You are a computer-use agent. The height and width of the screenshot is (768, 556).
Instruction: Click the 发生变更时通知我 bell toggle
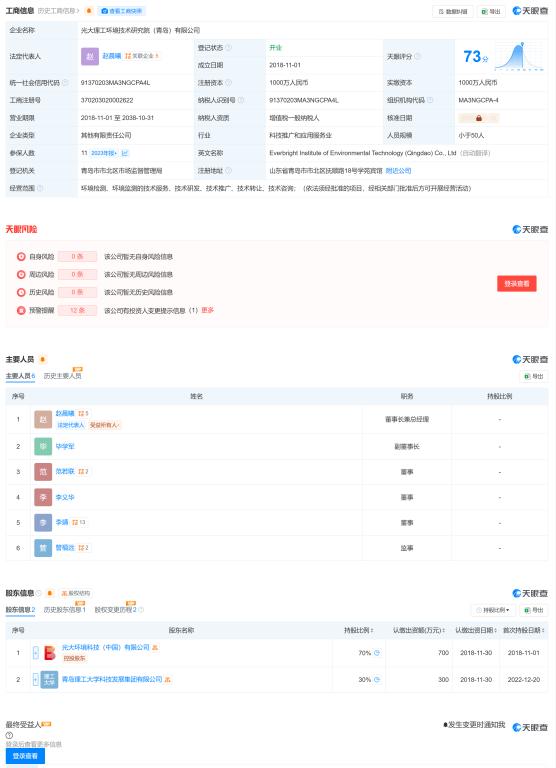473,725
